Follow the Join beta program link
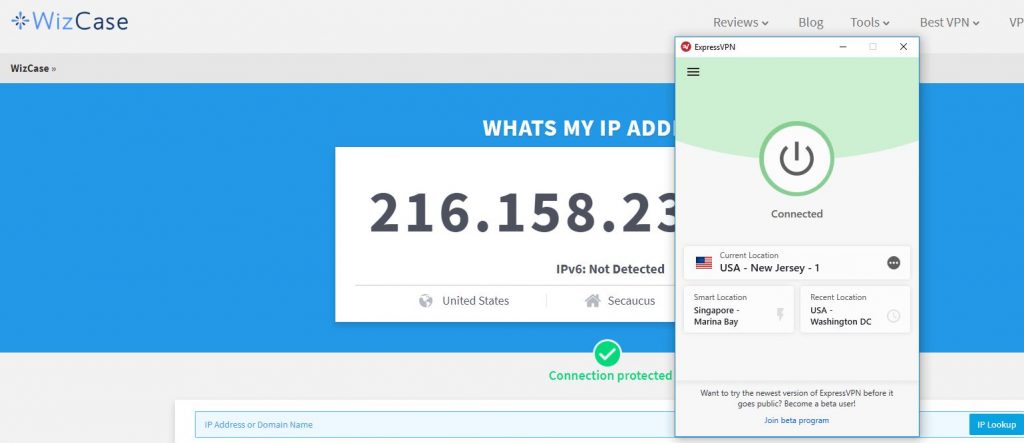1024x443 pixels. pos(796,420)
